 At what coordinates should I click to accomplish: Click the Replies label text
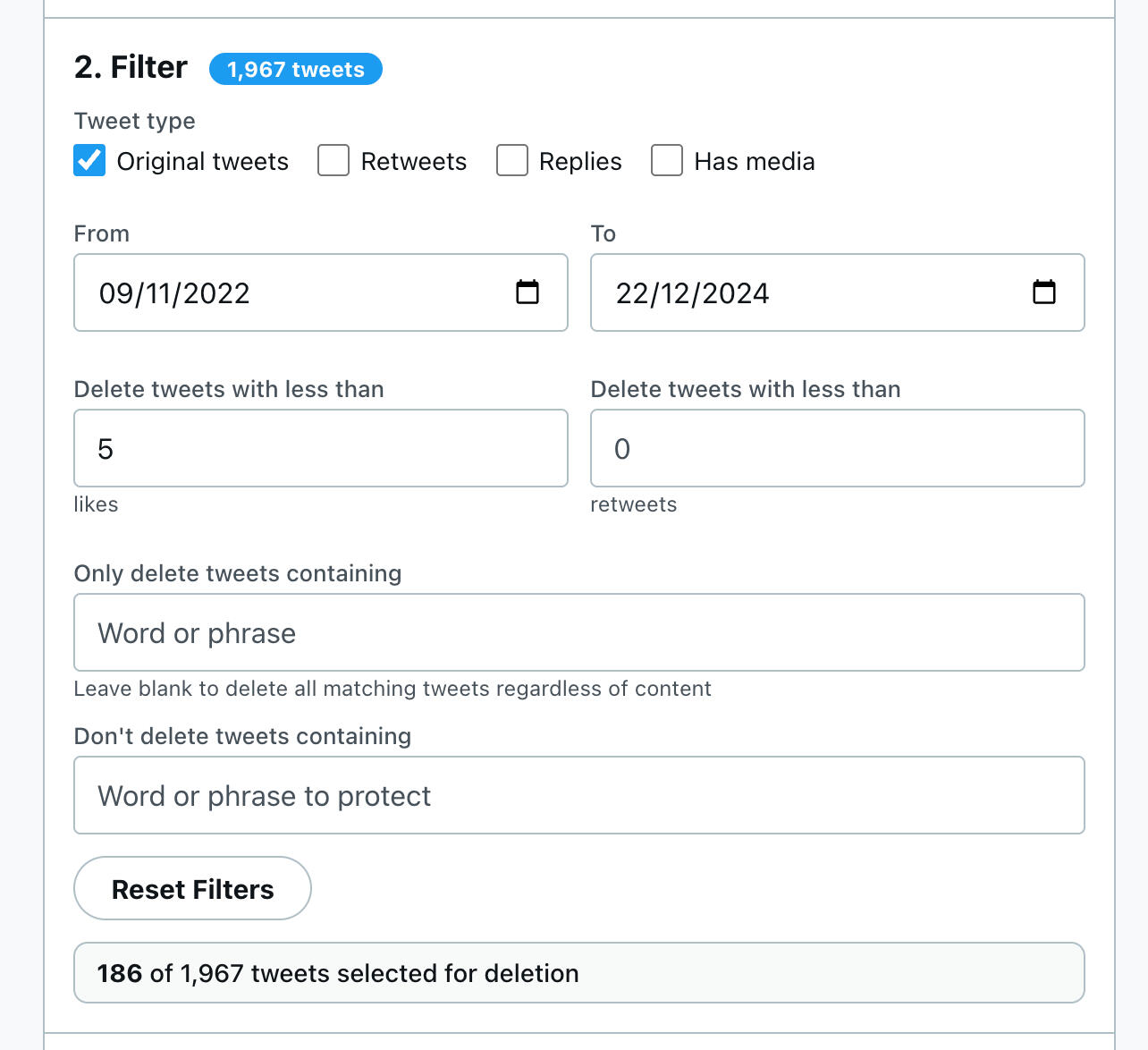tap(580, 162)
